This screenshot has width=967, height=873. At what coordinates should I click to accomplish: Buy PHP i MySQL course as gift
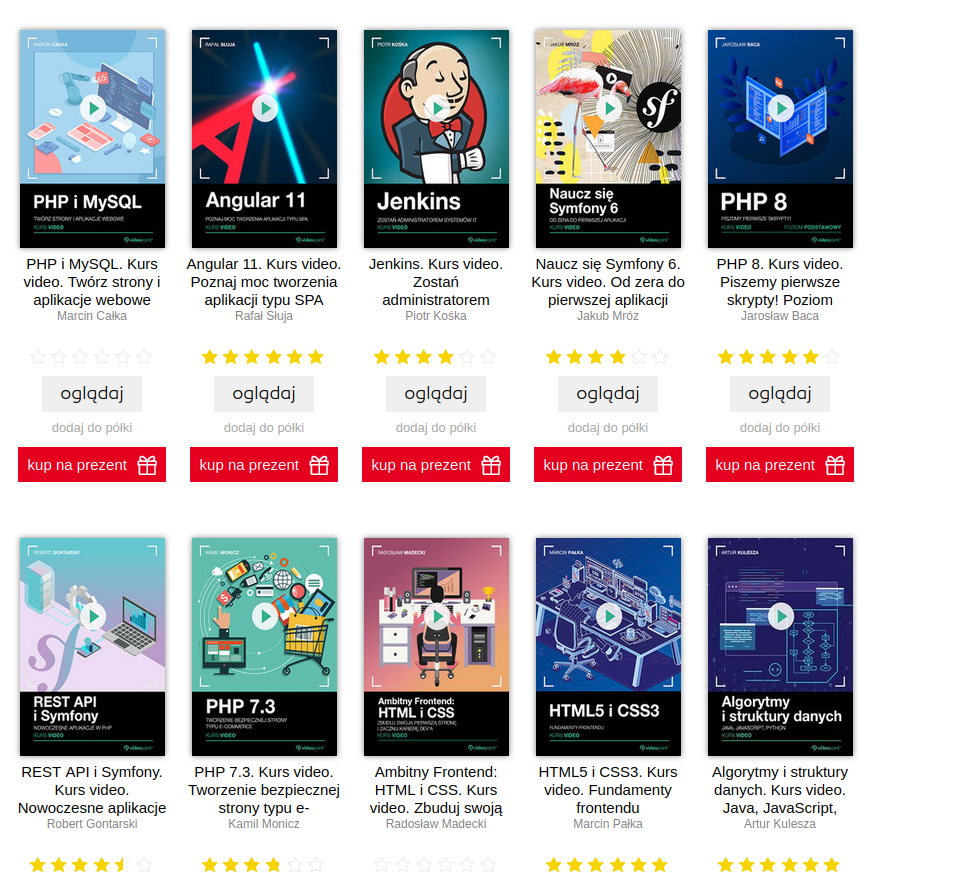92,464
